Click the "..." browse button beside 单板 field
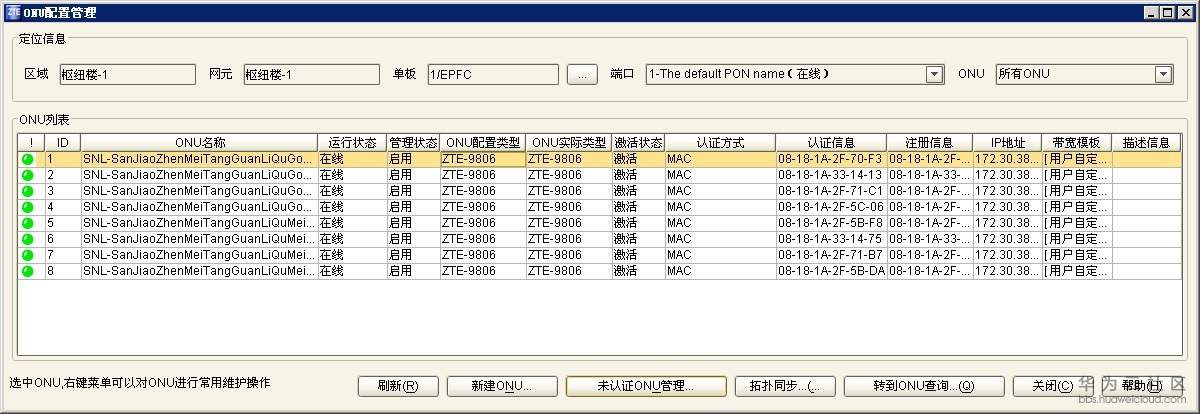Image resolution: width=1200 pixels, height=414 pixels. (582, 74)
